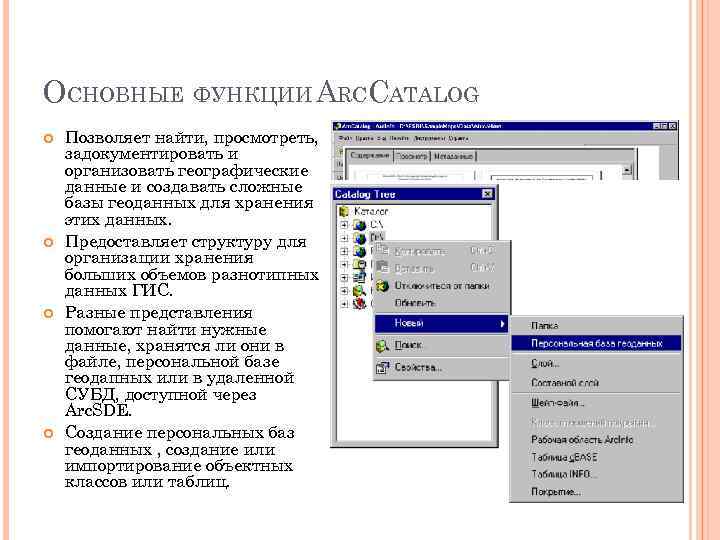Choose Свойства... in the context menu

(x=442, y=368)
